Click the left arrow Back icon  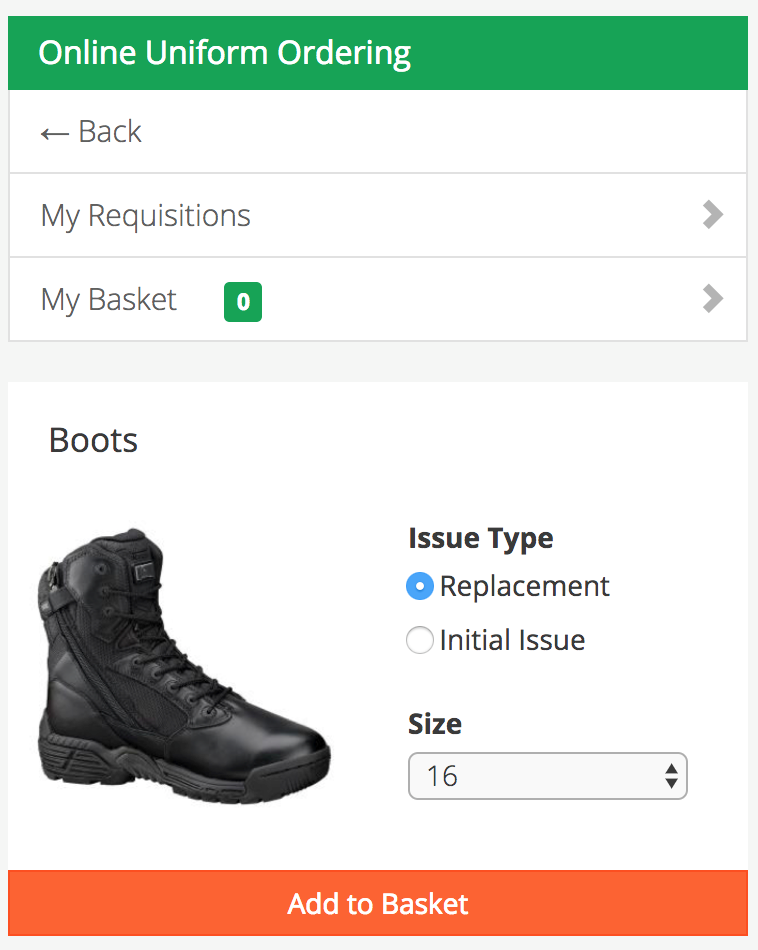55,133
